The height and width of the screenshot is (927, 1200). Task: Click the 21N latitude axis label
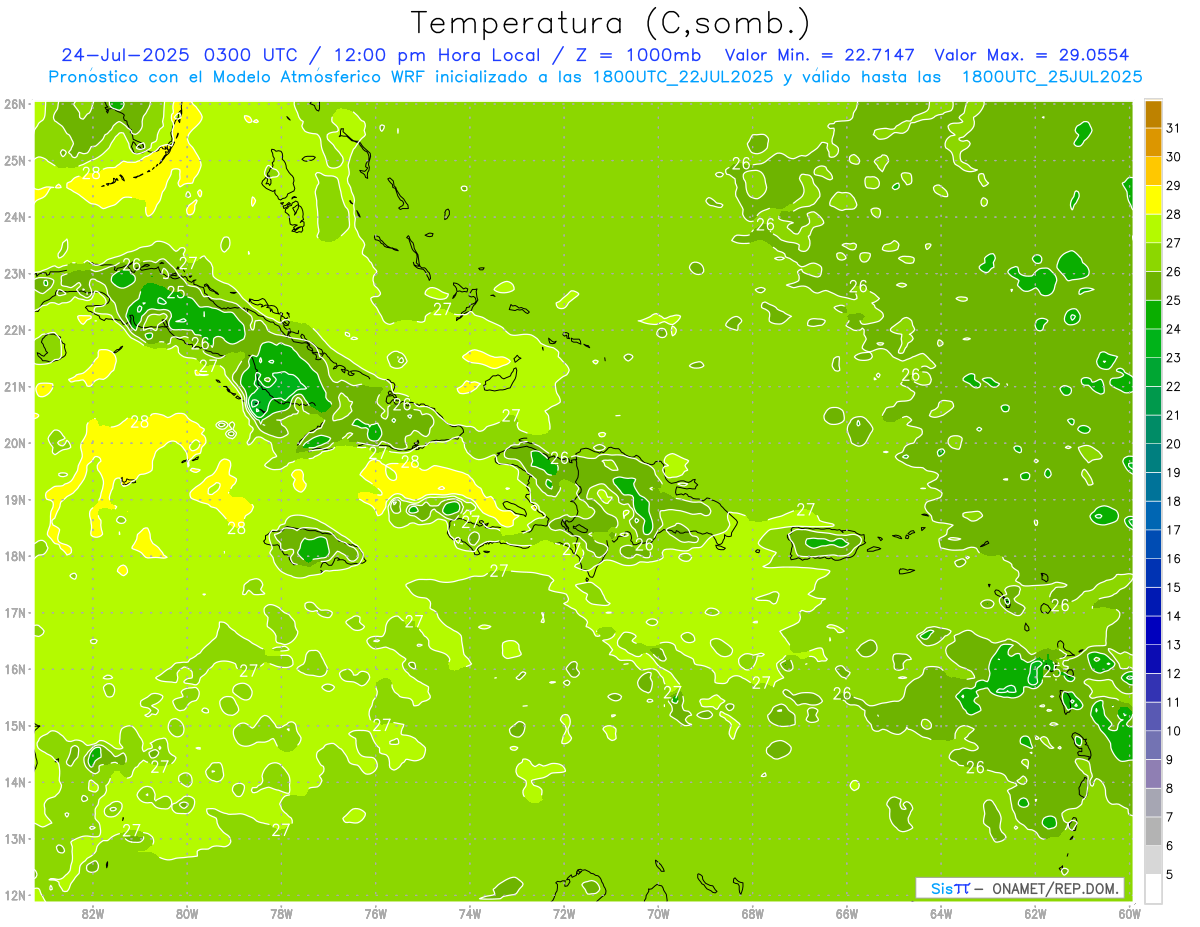tap(15, 387)
